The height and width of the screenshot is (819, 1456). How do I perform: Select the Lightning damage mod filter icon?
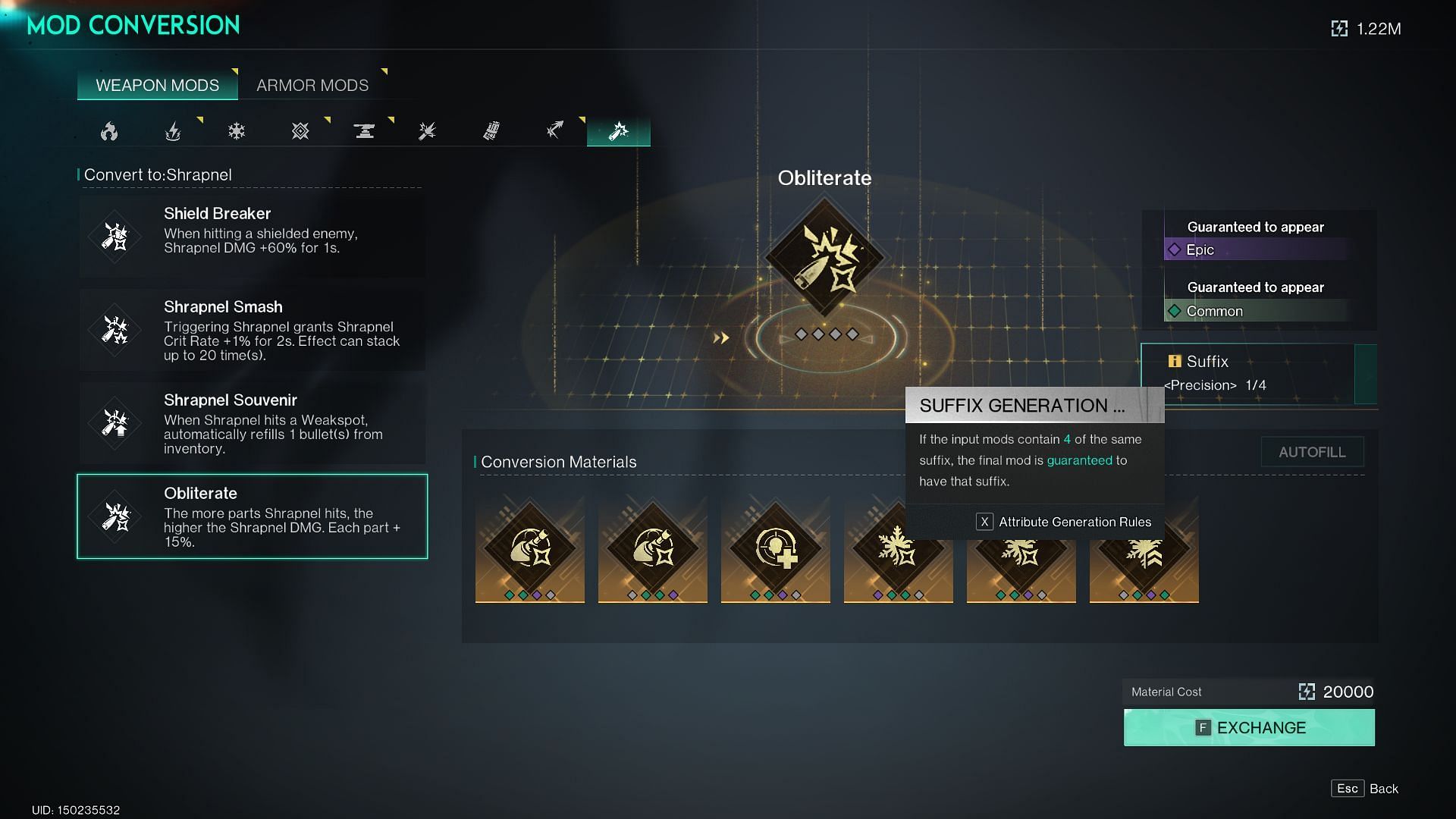172,131
